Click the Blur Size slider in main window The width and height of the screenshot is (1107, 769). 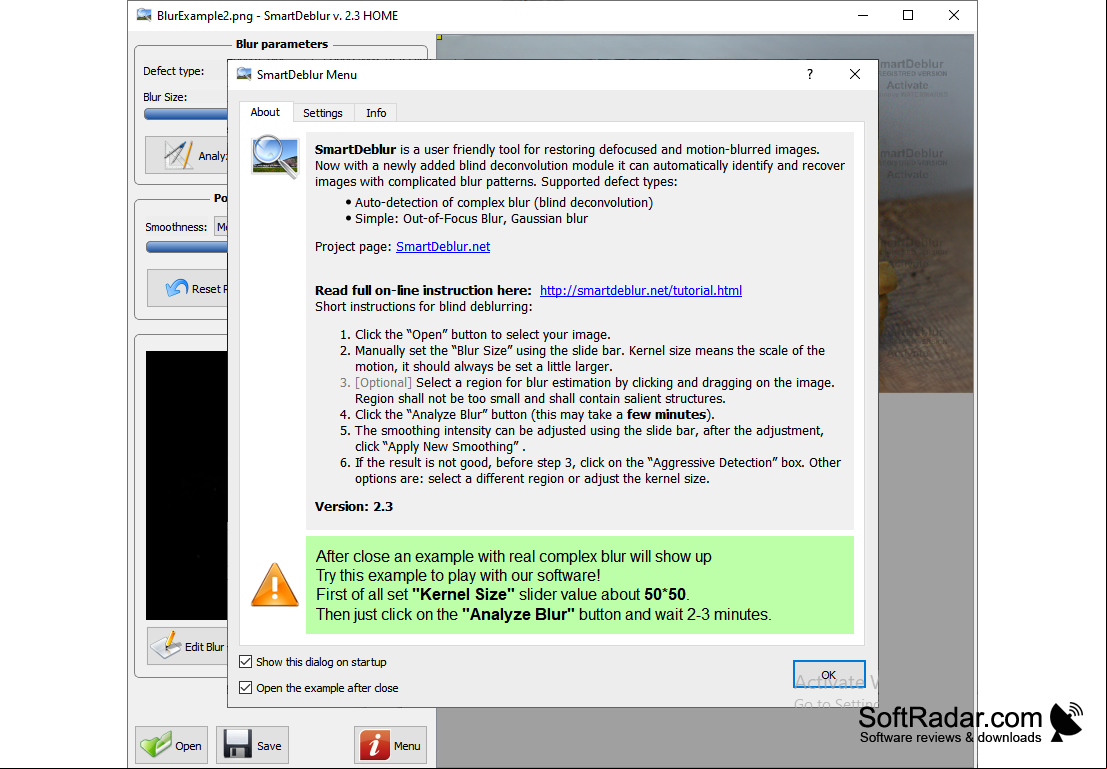[x=186, y=114]
